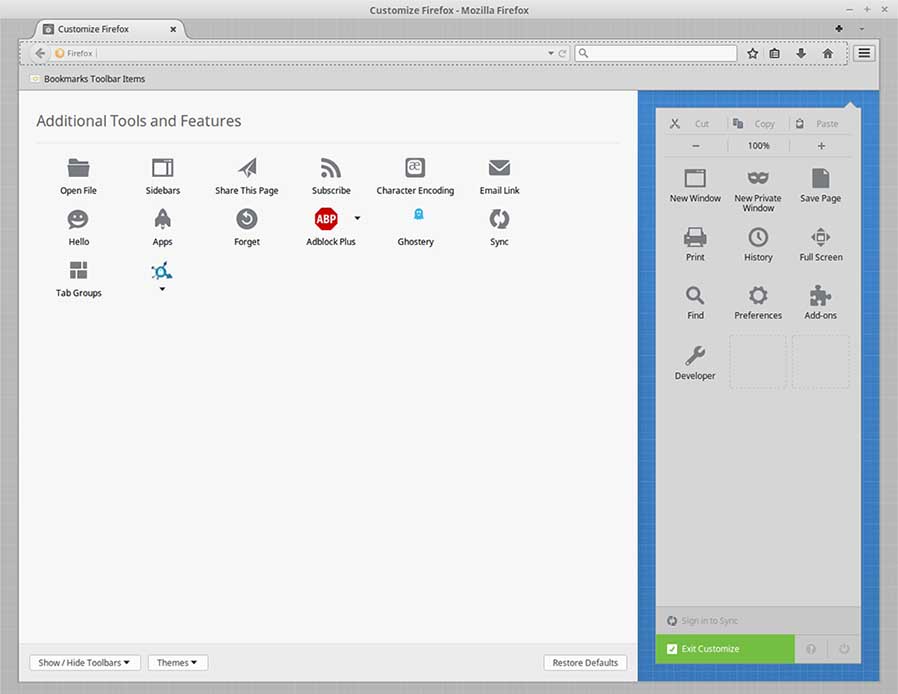Click the quit power icon
The width and height of the screenshot is (898, 694).
[844, 649]
